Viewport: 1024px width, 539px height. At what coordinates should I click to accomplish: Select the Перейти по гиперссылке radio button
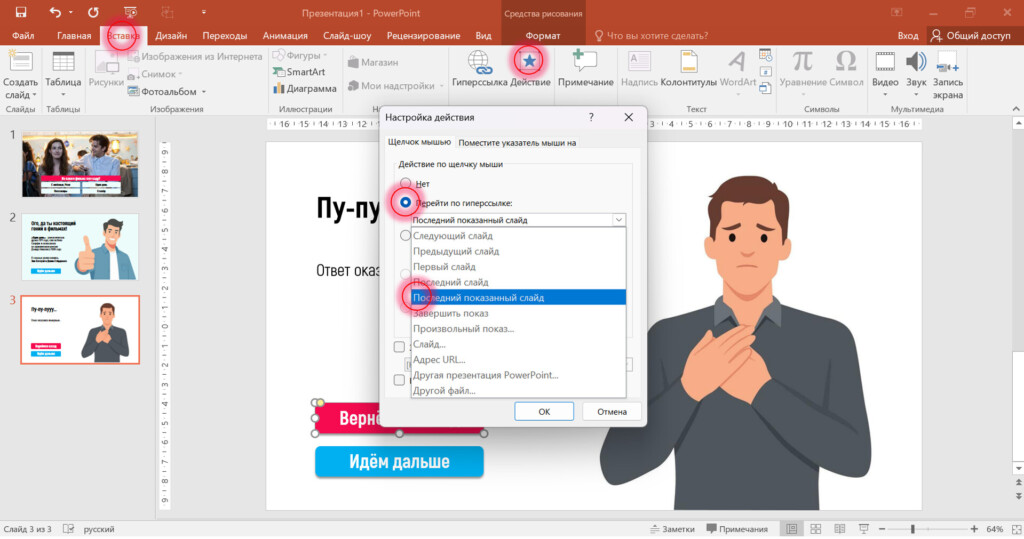coord(405,202)
